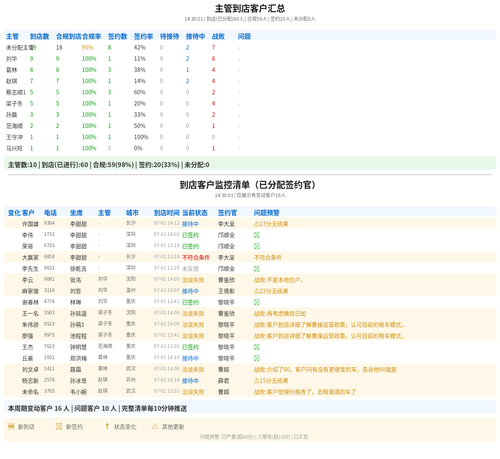
Task: Click the 坐席 column header
Action: point(76,213)
